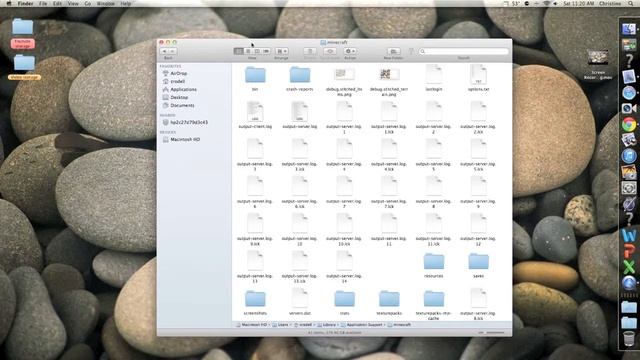Launch Microsoft Word from the Dock
This screenshot has width=640, height=360.
629,235
